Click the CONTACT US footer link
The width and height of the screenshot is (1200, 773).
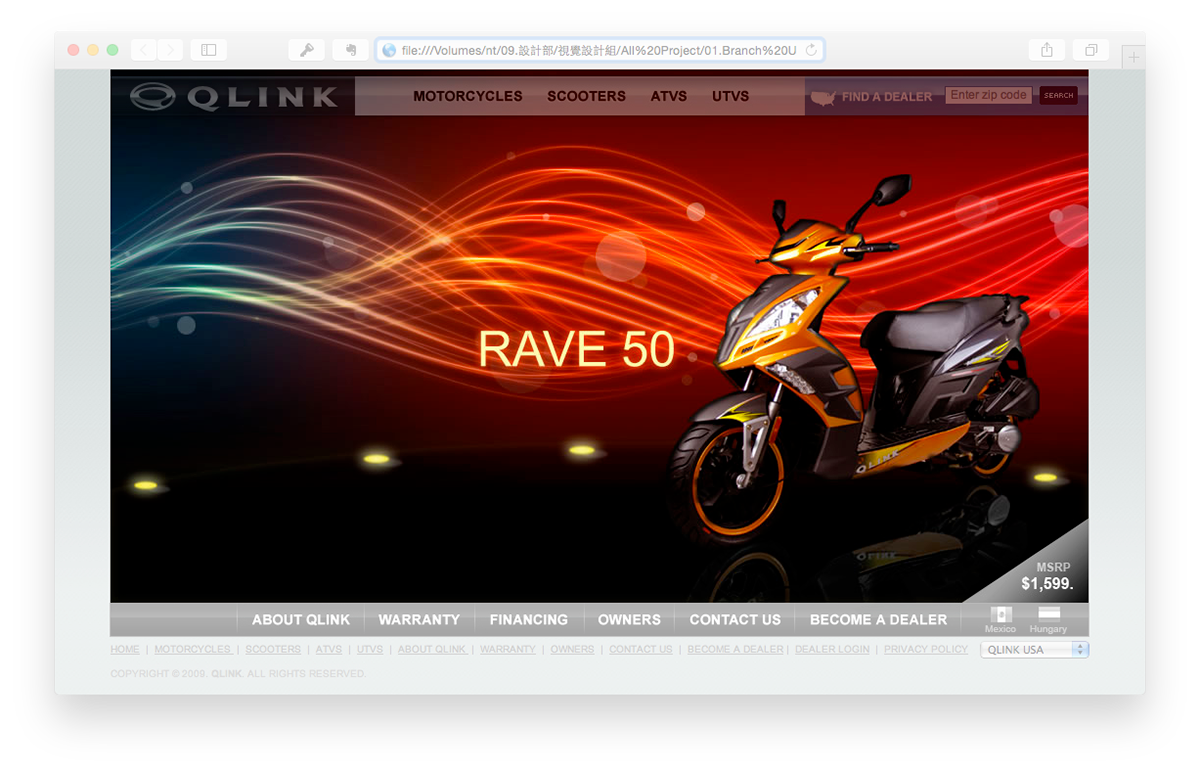tap(641, 649)
